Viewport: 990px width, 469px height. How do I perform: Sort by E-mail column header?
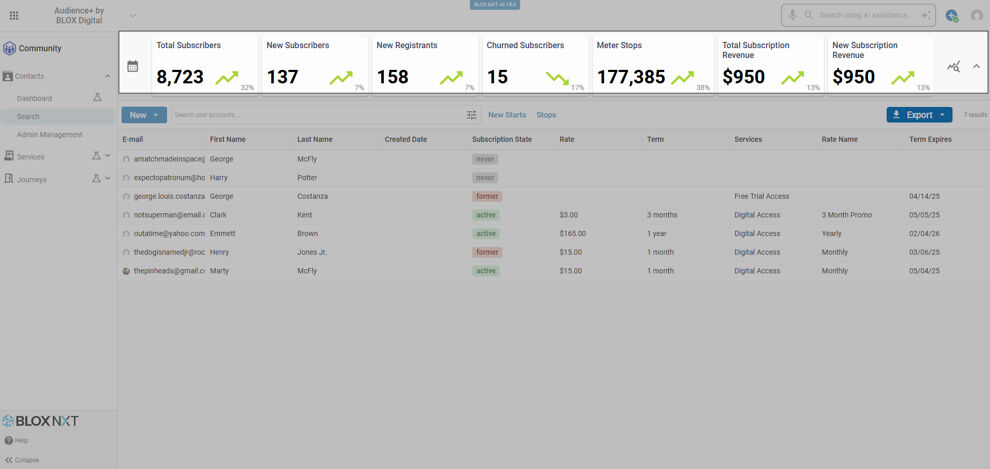tap(133, 140)
